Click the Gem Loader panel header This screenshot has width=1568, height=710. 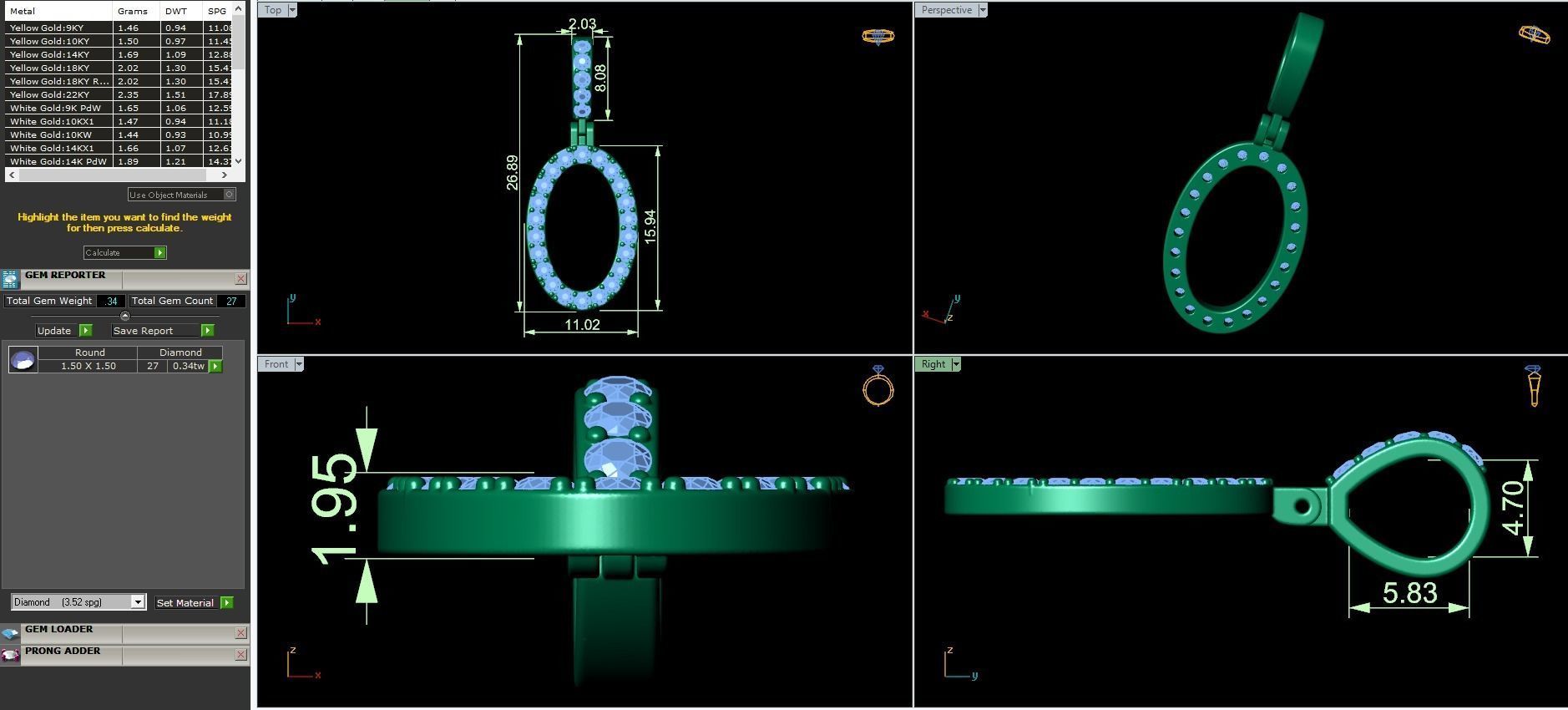coord(125,633)
